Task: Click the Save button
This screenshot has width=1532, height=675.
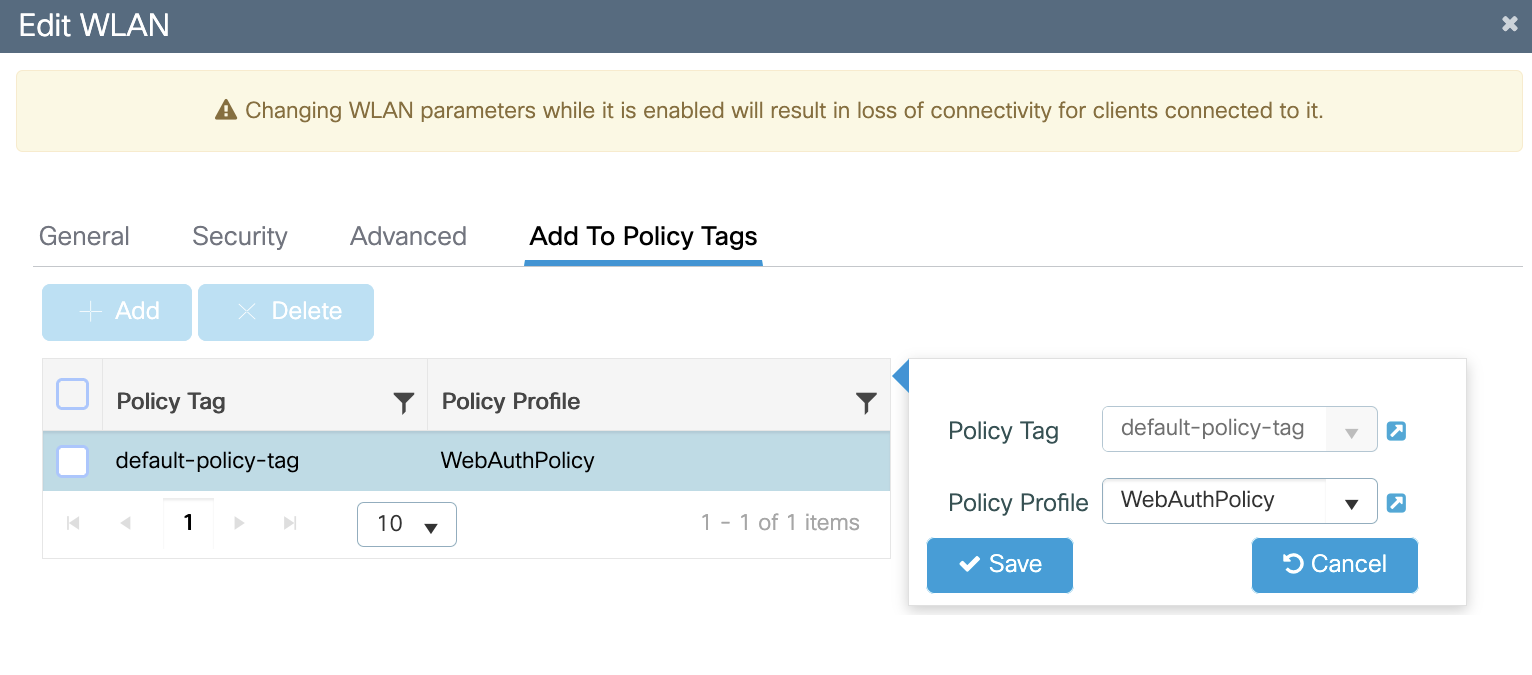Action: coord(999,565)
